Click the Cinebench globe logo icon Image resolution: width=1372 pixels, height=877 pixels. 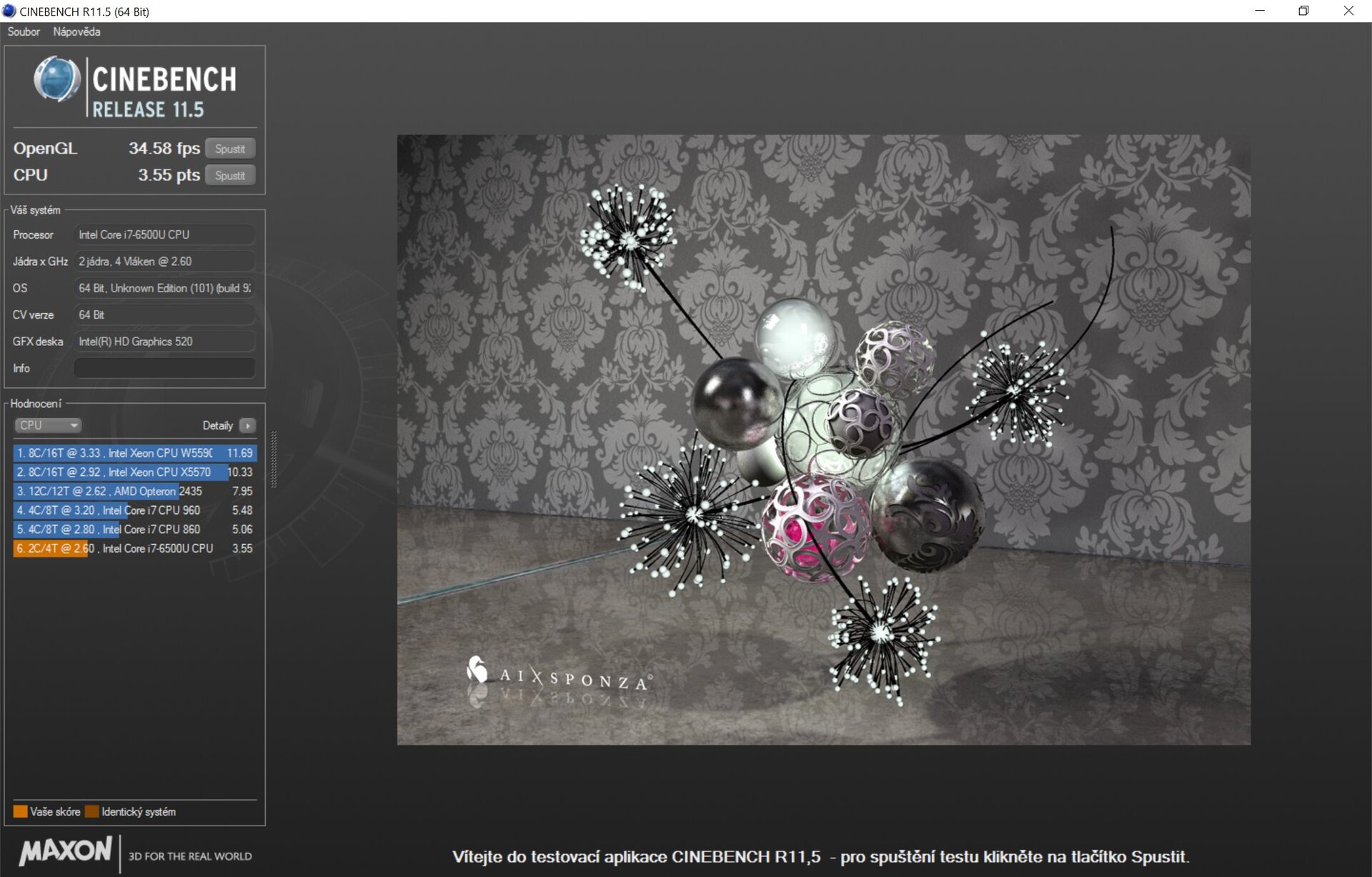pos(56,79)
